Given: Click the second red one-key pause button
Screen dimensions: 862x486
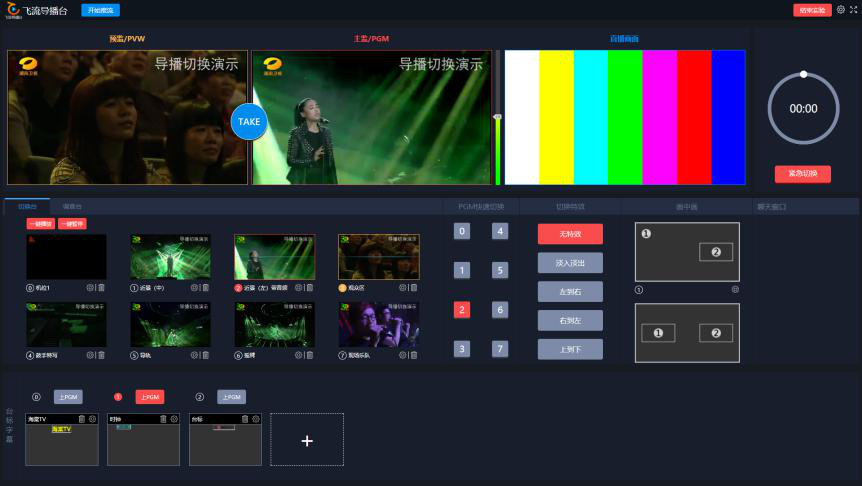Looking at the screenshot, I should click(72, 224).
